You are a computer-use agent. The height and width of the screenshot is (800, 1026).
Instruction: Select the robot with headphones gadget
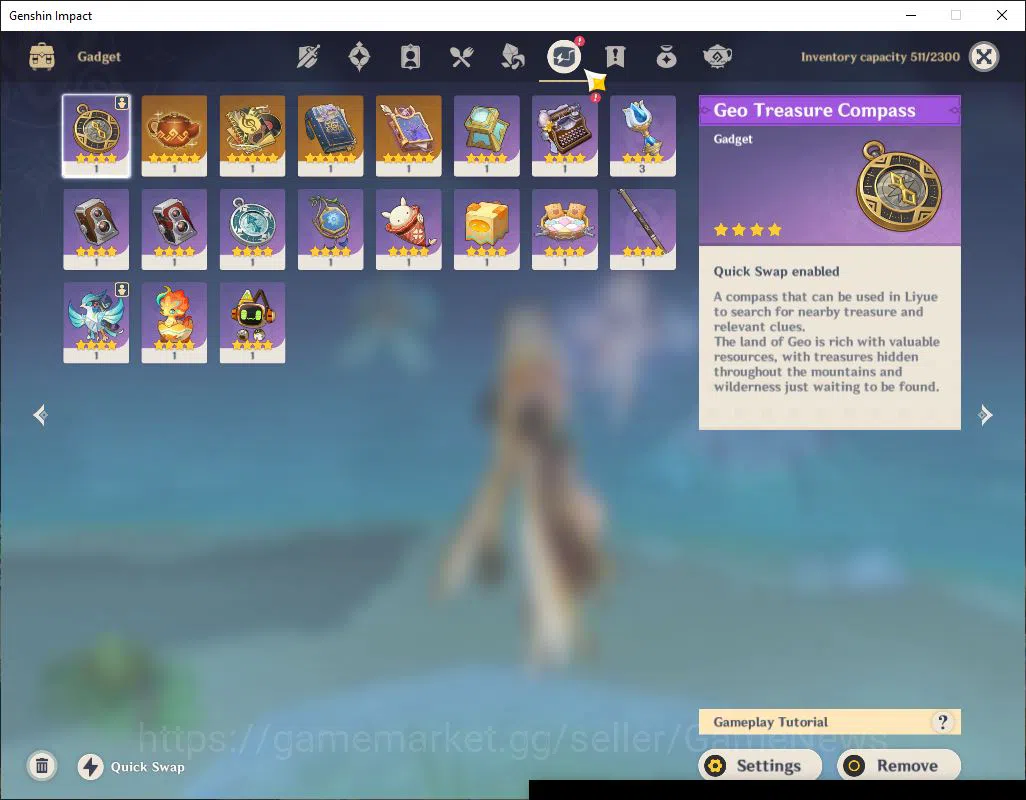point(252,322)
